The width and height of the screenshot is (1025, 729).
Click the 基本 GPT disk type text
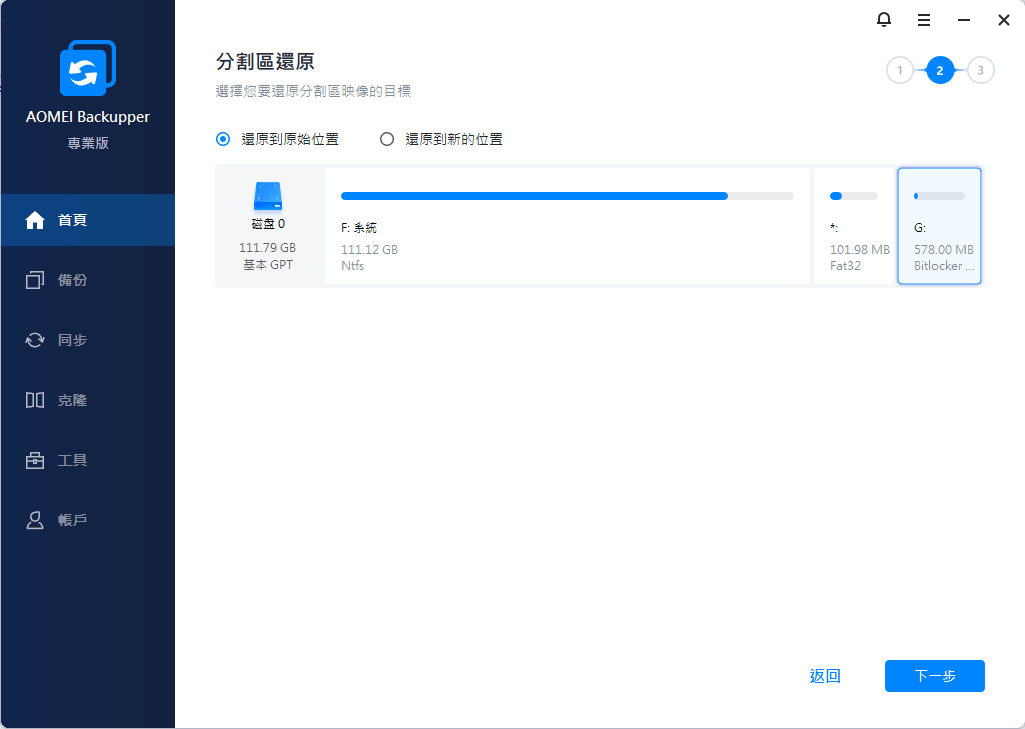(268, 265)
